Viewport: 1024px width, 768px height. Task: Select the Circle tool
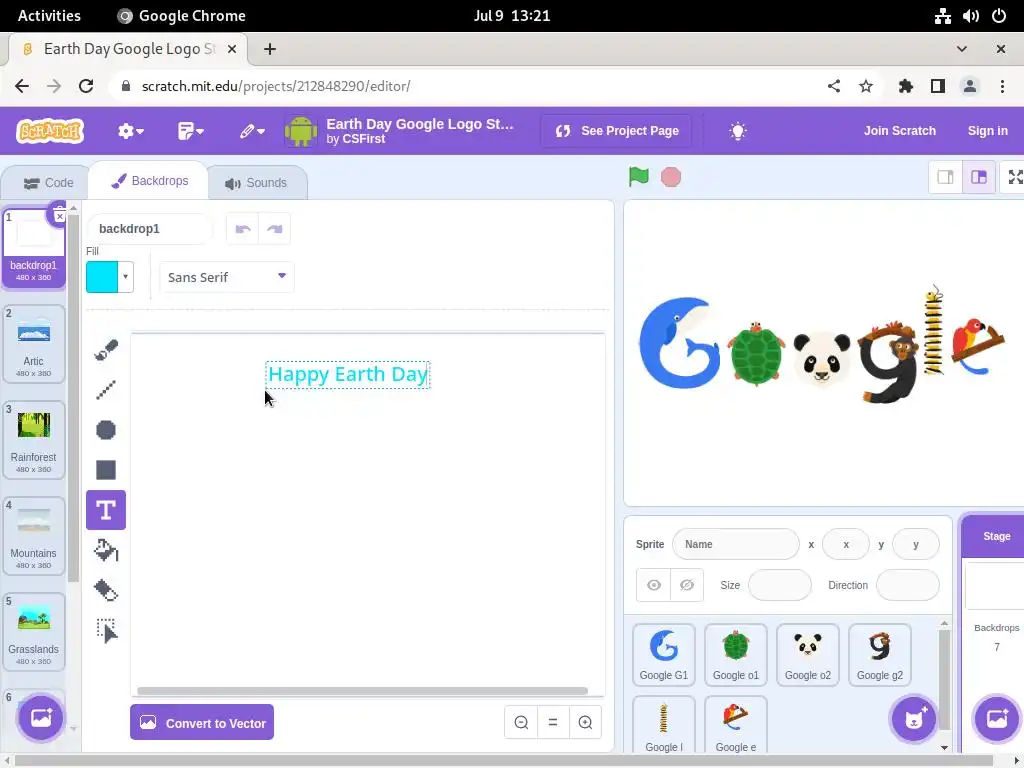click(x=106, y=430)
